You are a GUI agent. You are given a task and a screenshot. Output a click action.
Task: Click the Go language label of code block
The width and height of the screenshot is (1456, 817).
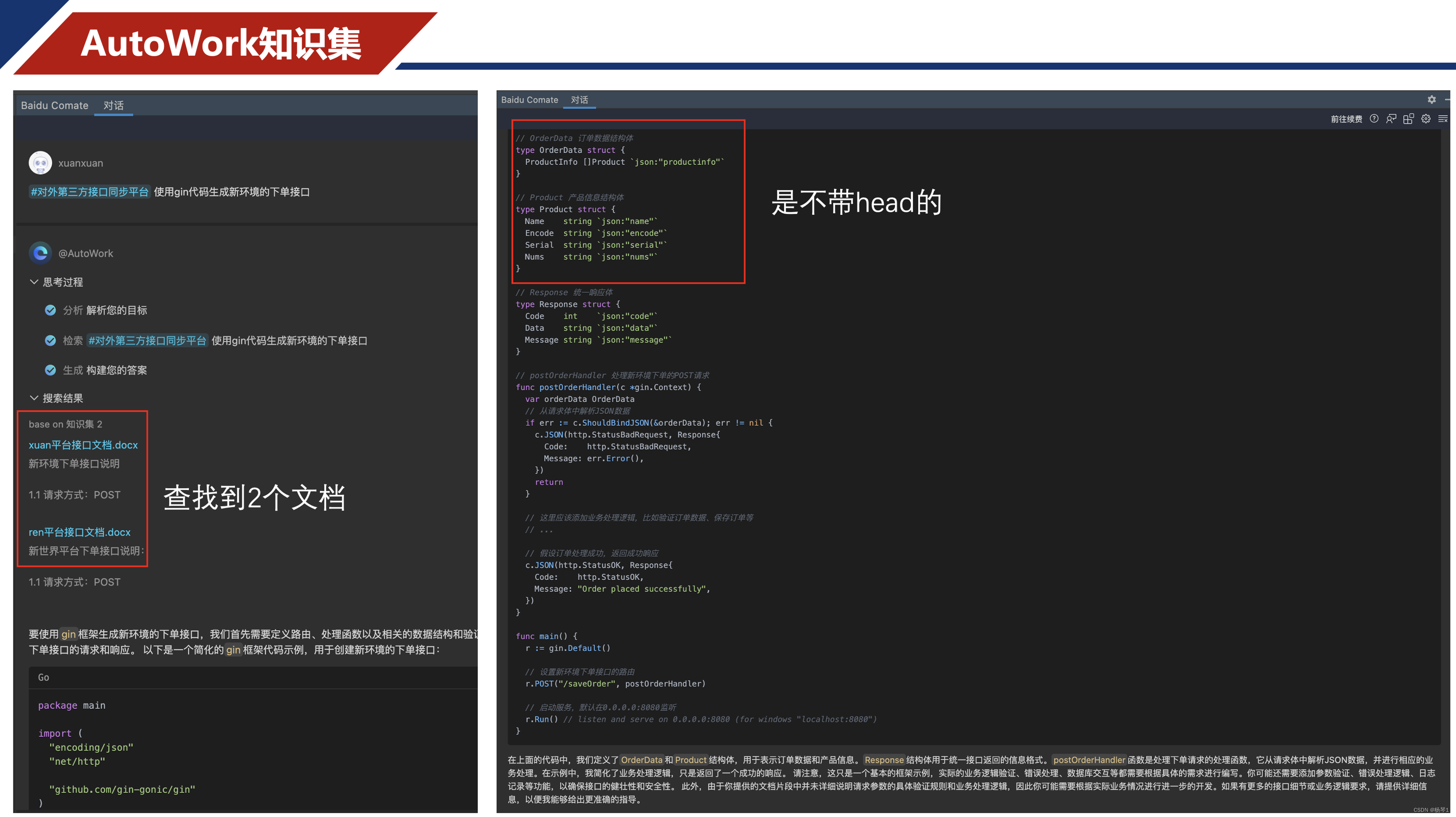pyautogui.click(x=44, y=677)
